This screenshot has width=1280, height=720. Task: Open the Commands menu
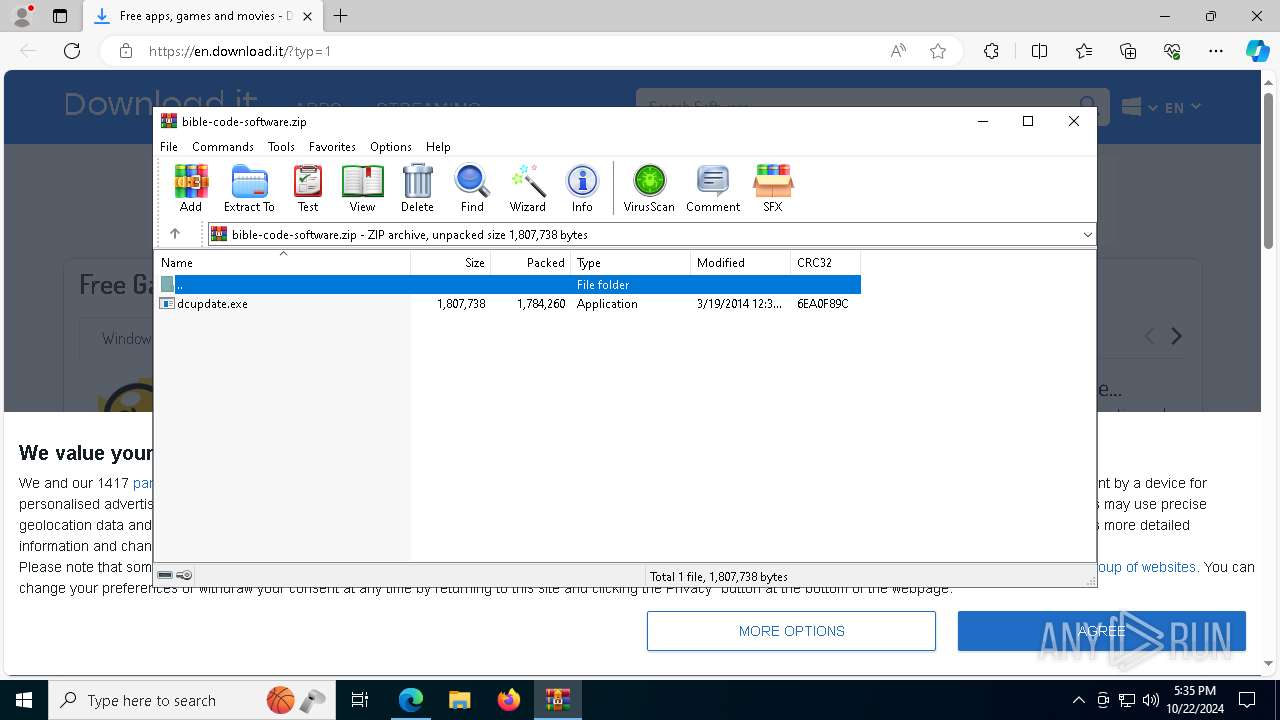pos(223,147)
